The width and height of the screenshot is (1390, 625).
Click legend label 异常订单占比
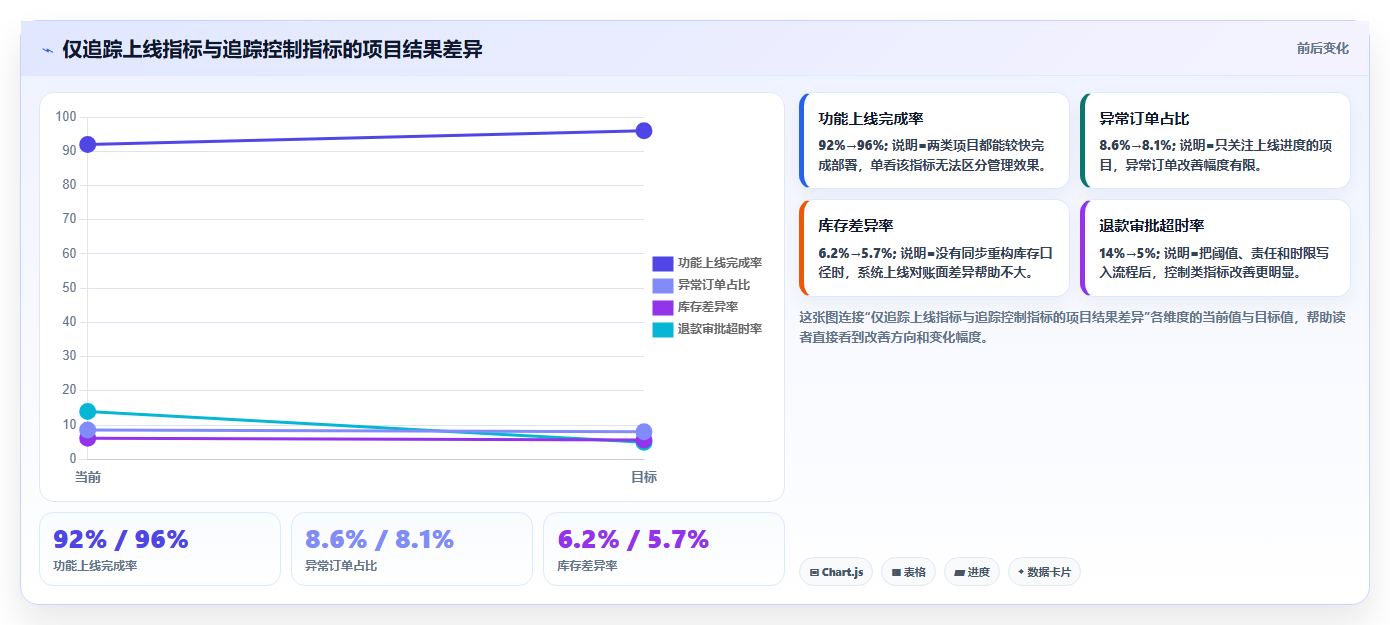coord(714,285)
